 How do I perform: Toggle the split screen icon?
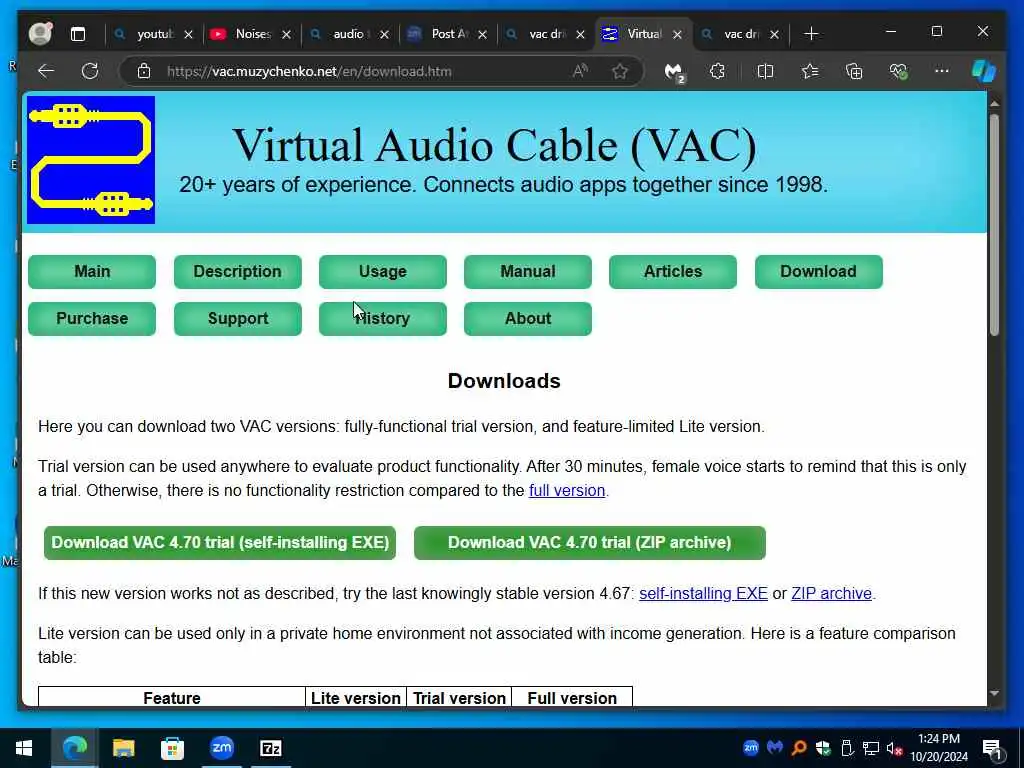coord(765,71)
